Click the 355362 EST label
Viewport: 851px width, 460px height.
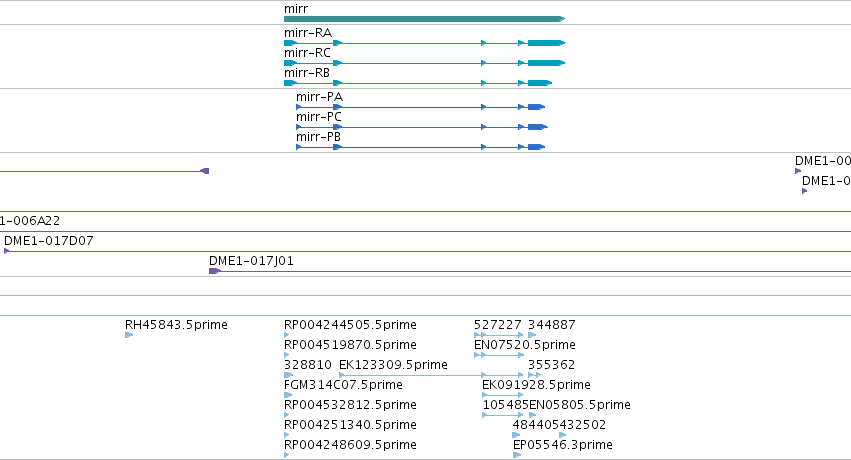551,365
